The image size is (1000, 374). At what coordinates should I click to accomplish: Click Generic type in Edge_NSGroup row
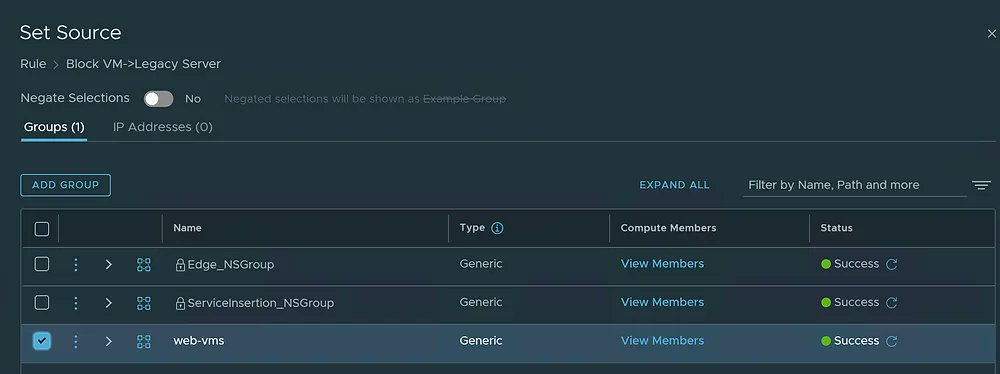pyautogui.click(x=481, y=264)
